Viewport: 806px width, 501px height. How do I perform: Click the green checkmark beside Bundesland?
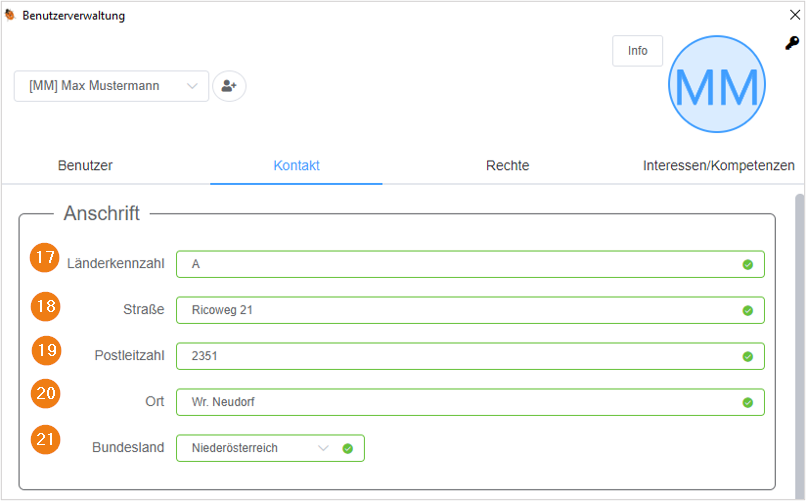click(x=348, y=449)
